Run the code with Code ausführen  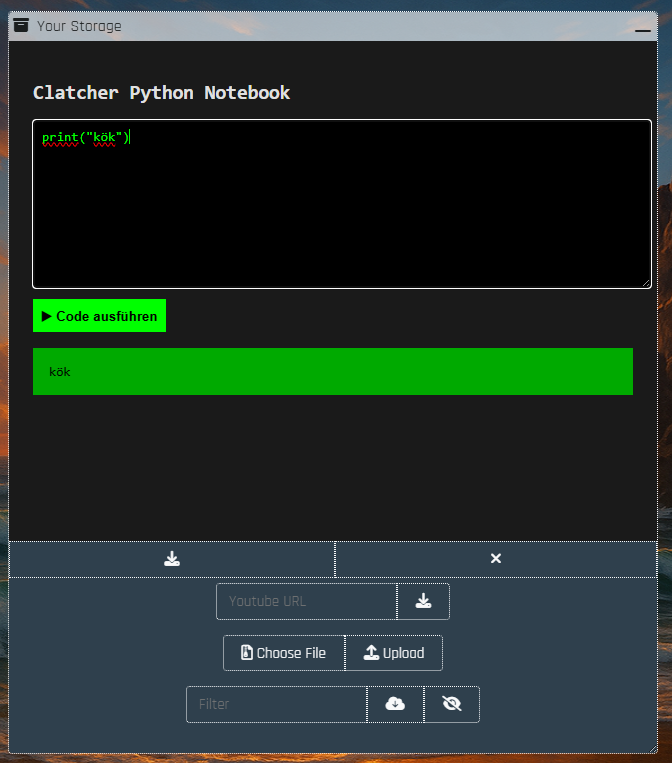click(x=99, y=316)
